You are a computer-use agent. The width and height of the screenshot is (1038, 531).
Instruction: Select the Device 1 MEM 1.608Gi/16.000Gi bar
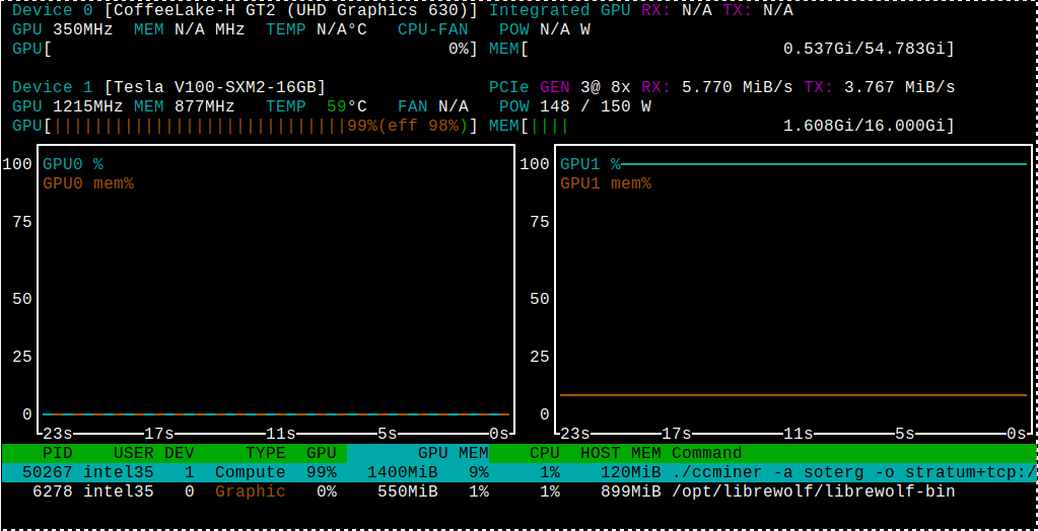(722, 126)
